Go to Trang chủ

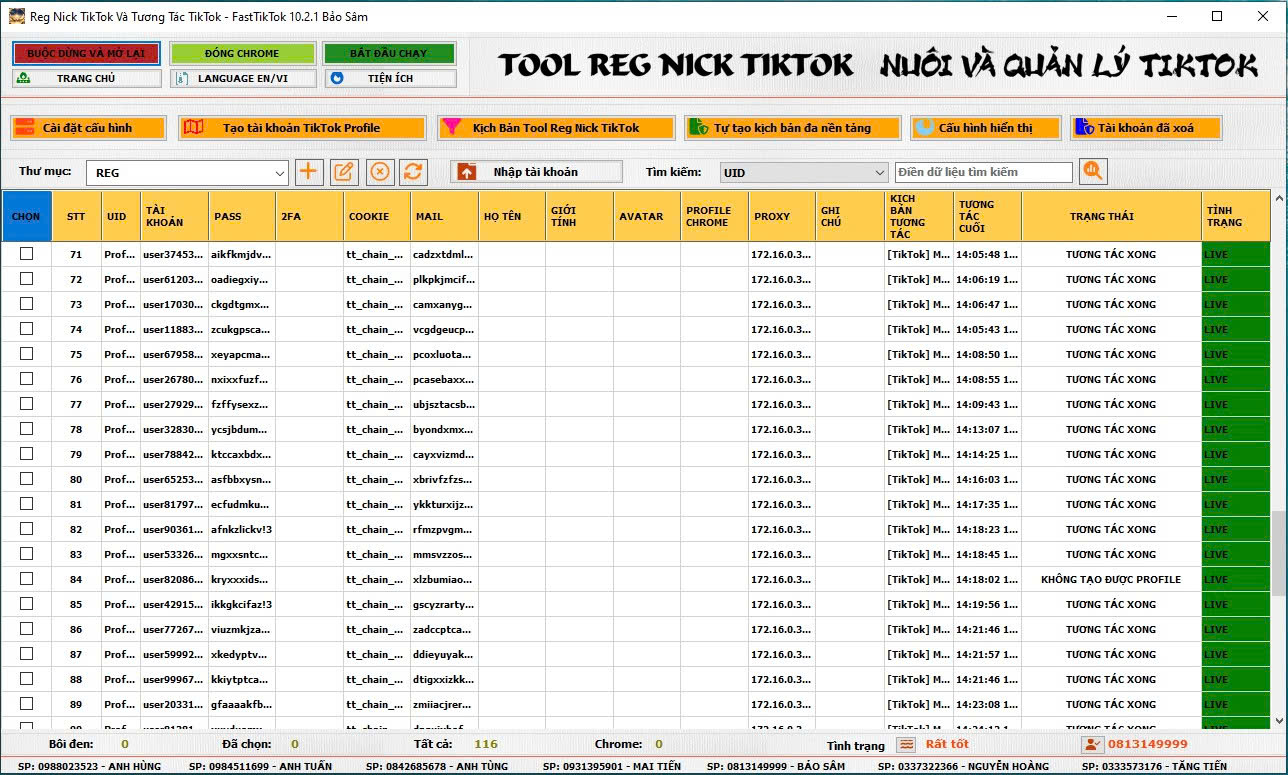tap(86, 78)
